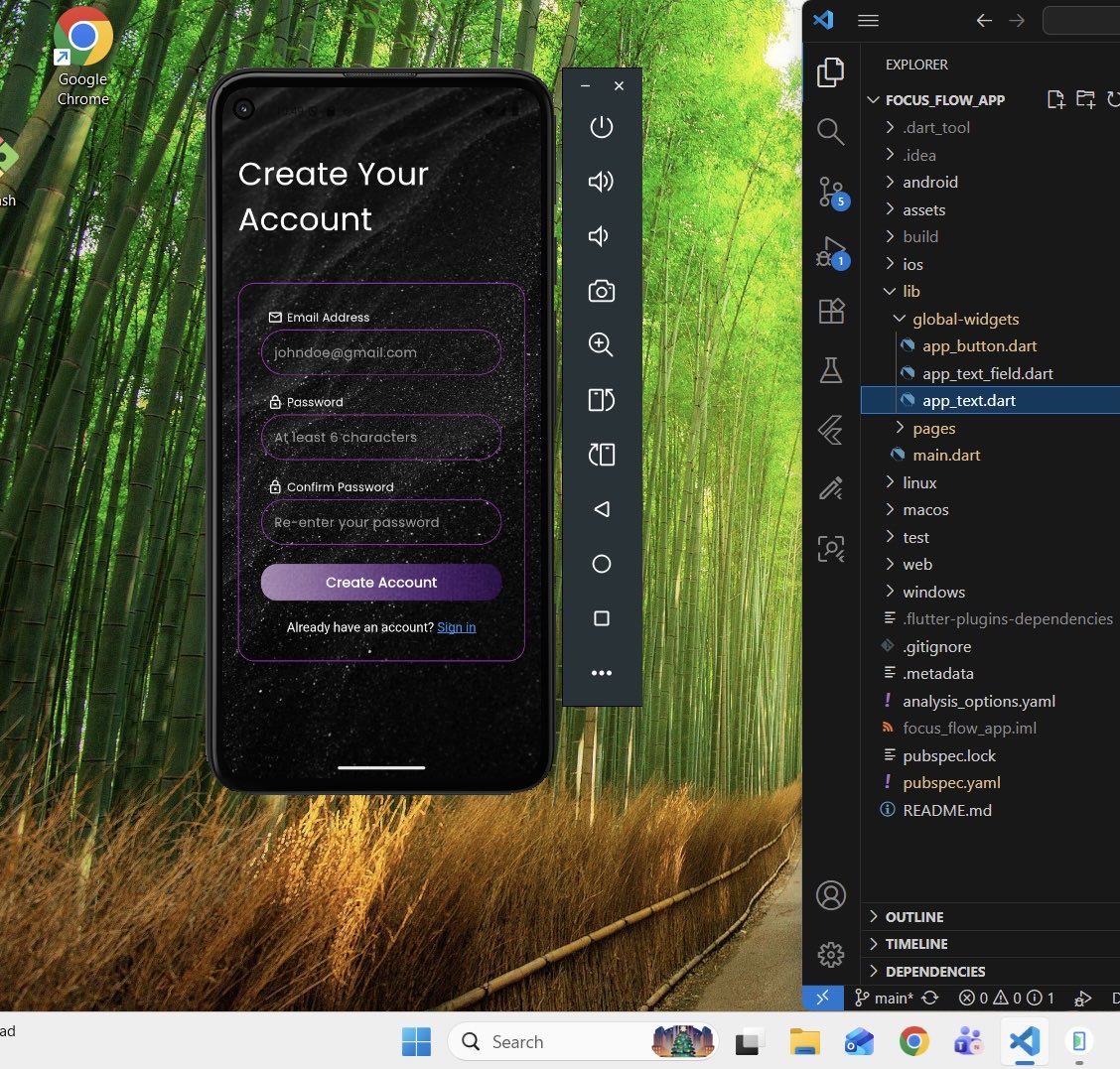
Task: Open the Source Control view with 5 changes
Action: [830, 192]
